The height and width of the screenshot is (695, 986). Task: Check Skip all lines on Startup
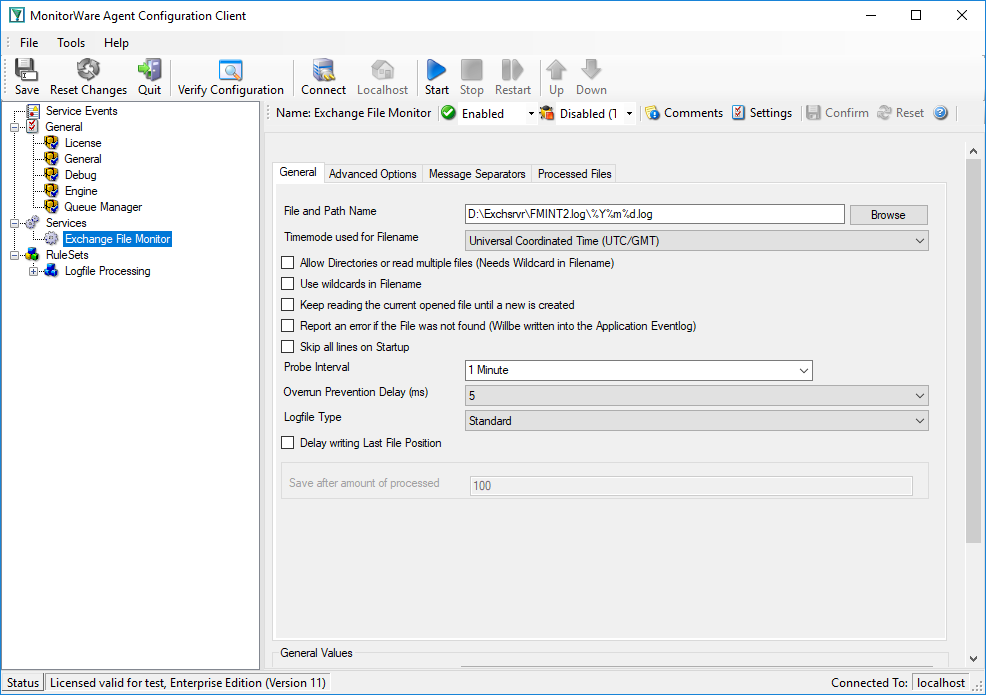pyautogui.click(x=287, y=347)
